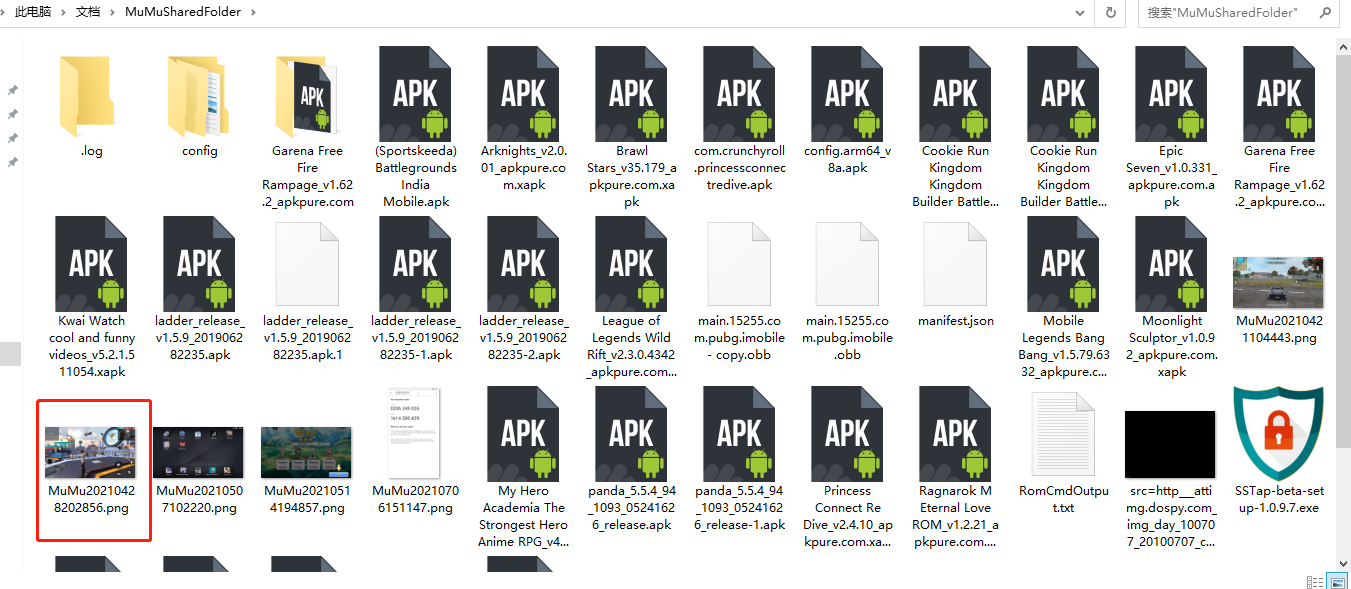Select the manifest.json file icon
Screen dimensions: 1351x589
point(956,263)
